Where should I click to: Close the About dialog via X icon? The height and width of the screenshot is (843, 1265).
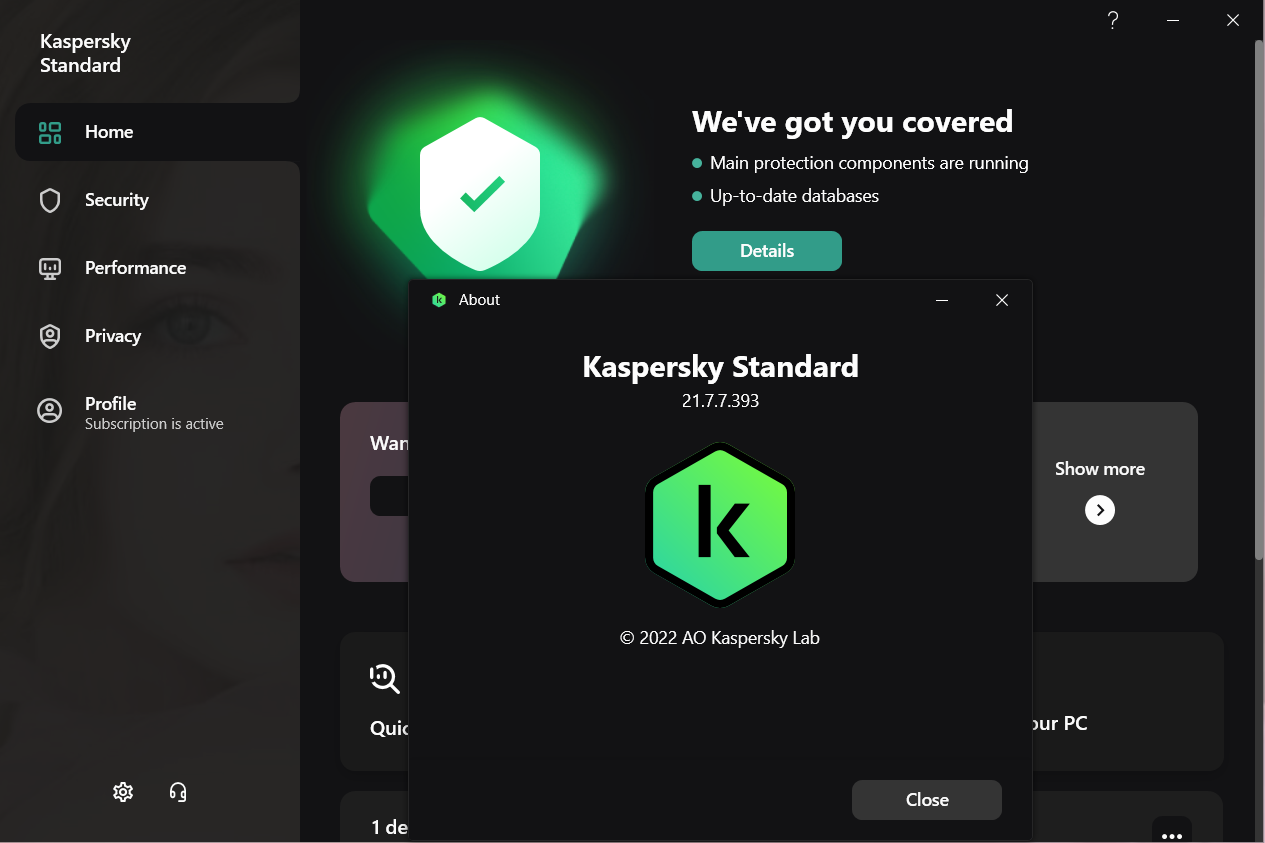pyautogui.click(x=1002, y=300)
